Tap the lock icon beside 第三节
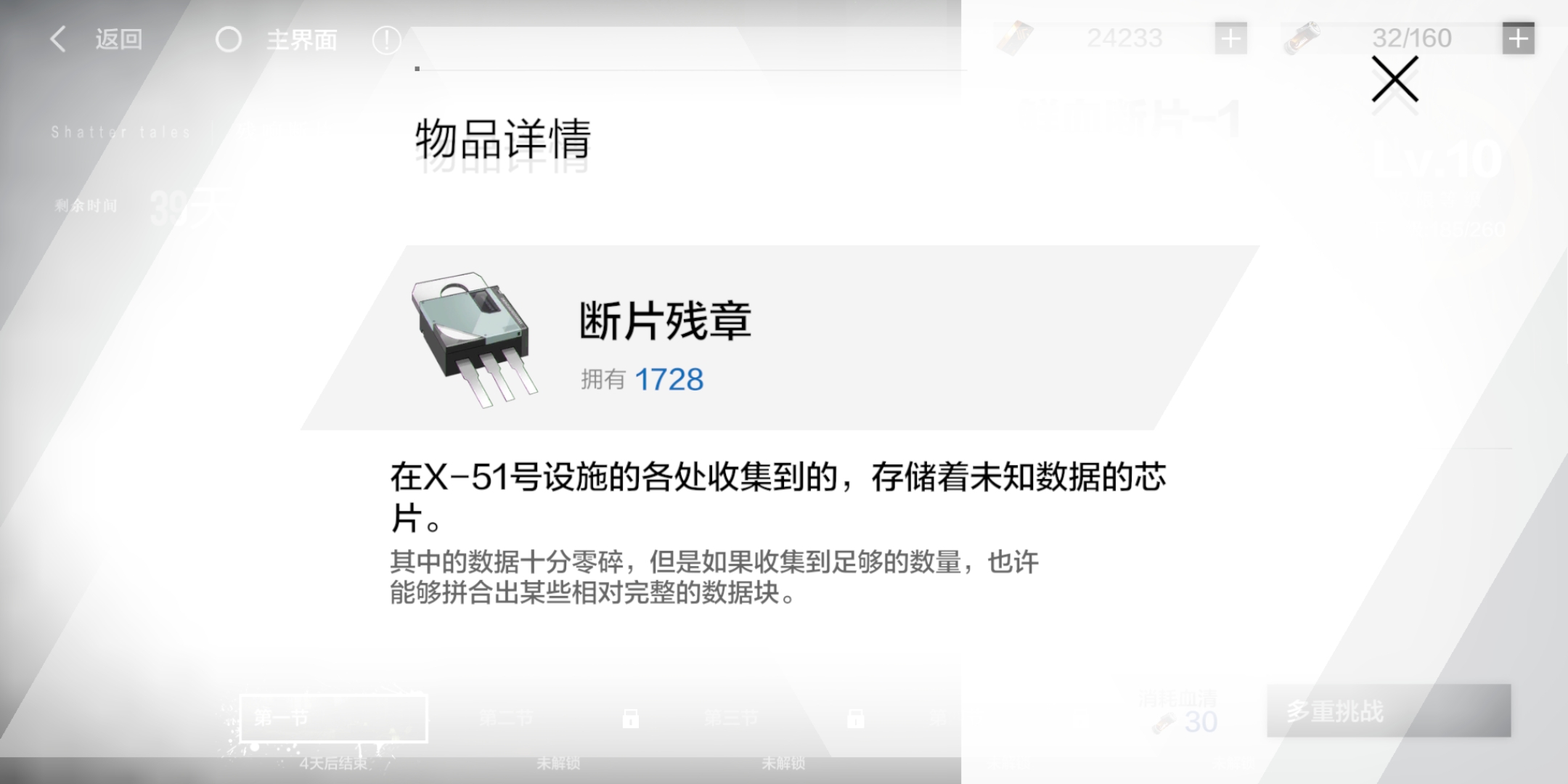The width and height of the screenshot is (1568, 784). [855, 718]
